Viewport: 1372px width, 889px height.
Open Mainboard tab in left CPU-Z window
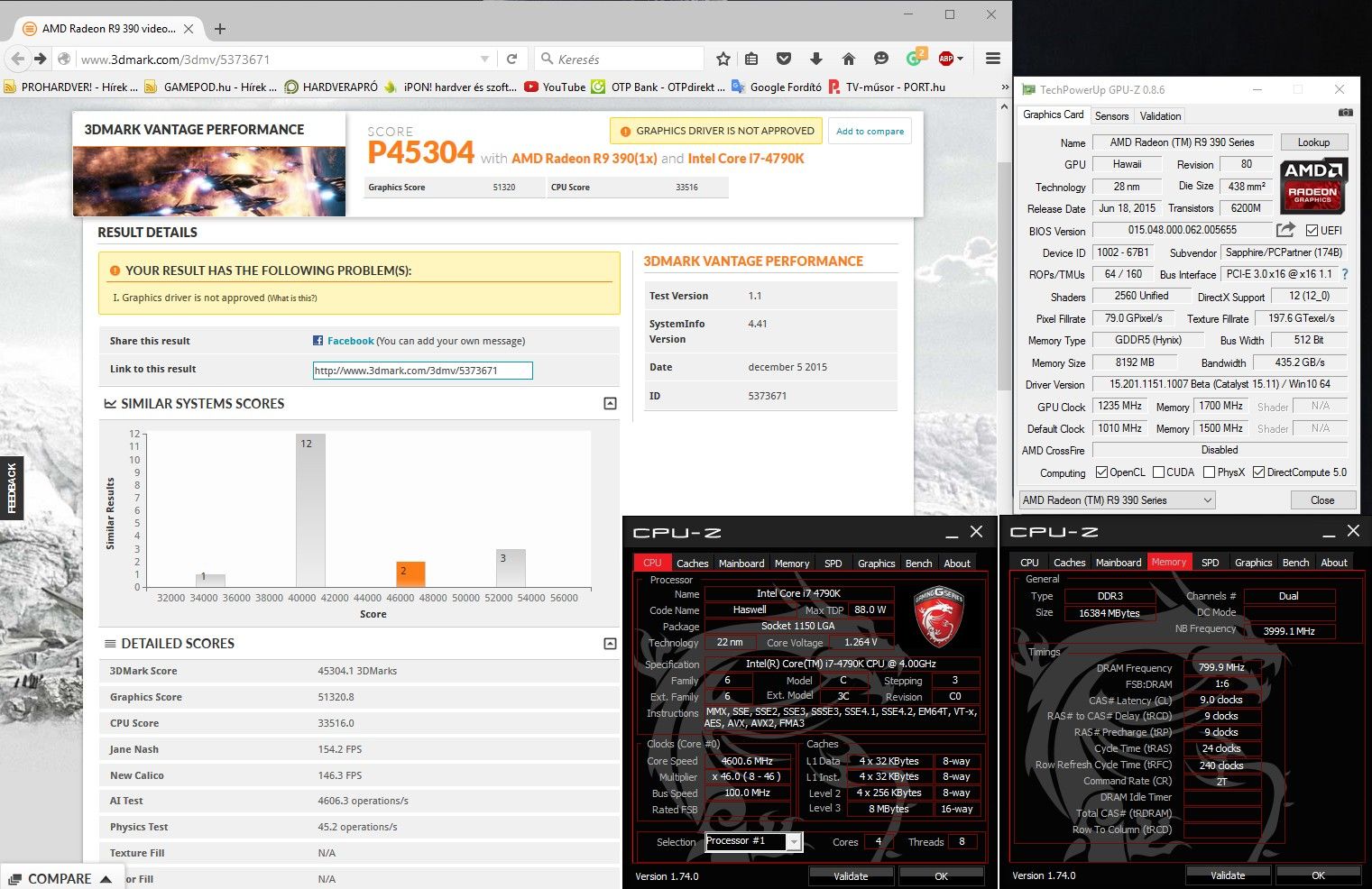(x=741, y=564)
